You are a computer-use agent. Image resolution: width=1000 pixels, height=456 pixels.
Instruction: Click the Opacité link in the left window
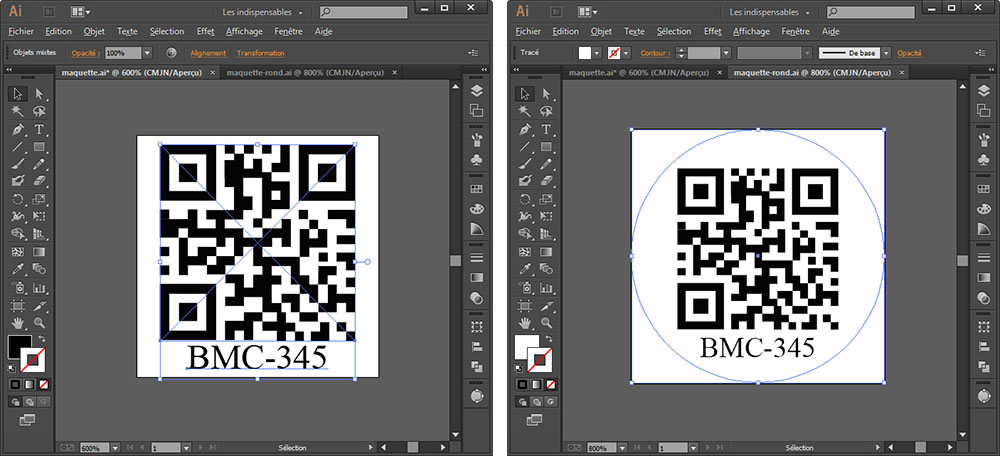point(85,54)
